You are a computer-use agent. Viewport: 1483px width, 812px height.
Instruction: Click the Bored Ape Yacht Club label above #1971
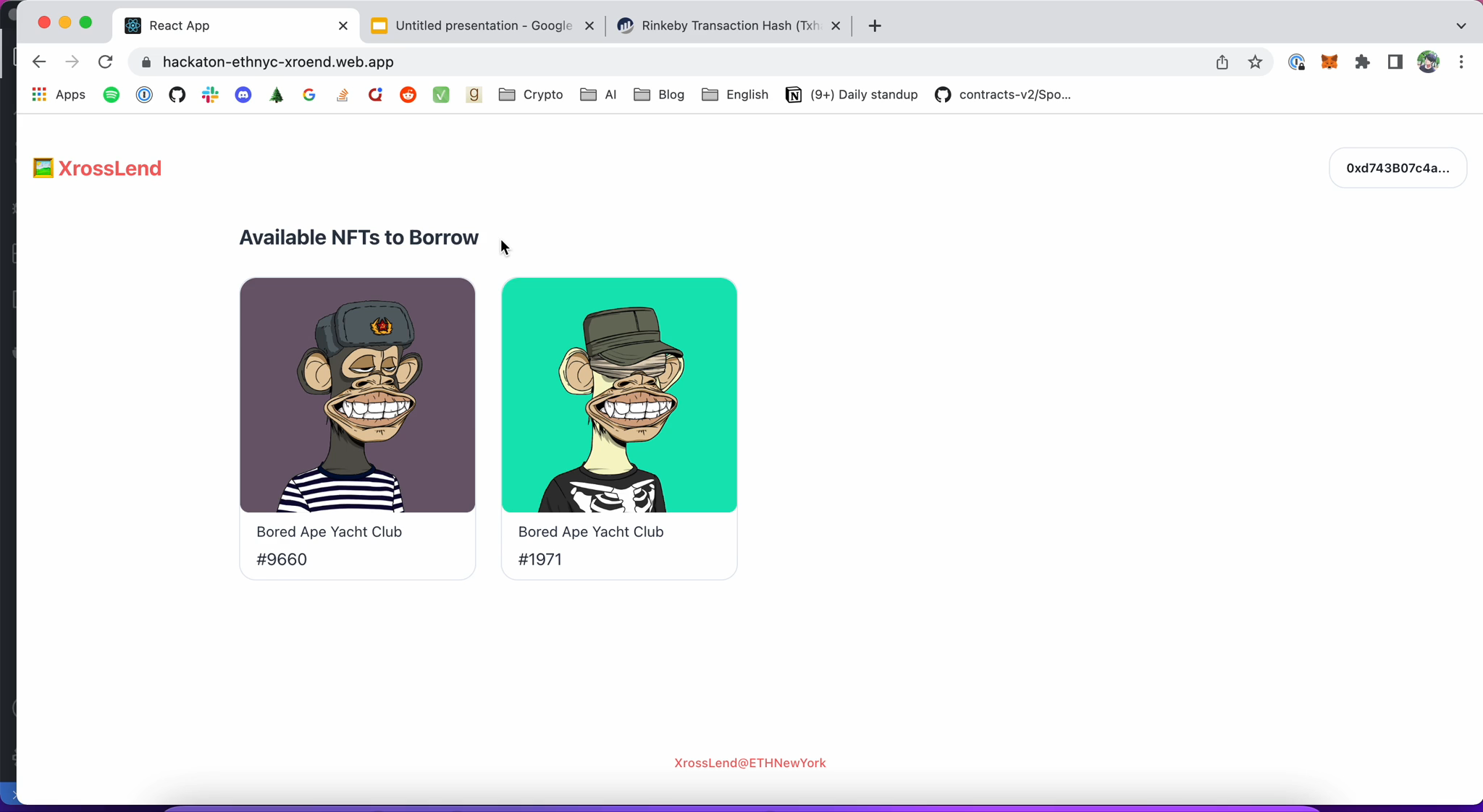(x=591, y=532)
